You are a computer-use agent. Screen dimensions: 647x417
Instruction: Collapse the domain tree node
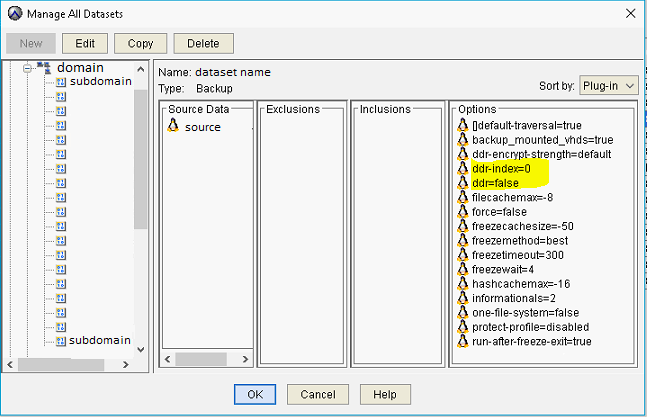click(x=27, y=67)
